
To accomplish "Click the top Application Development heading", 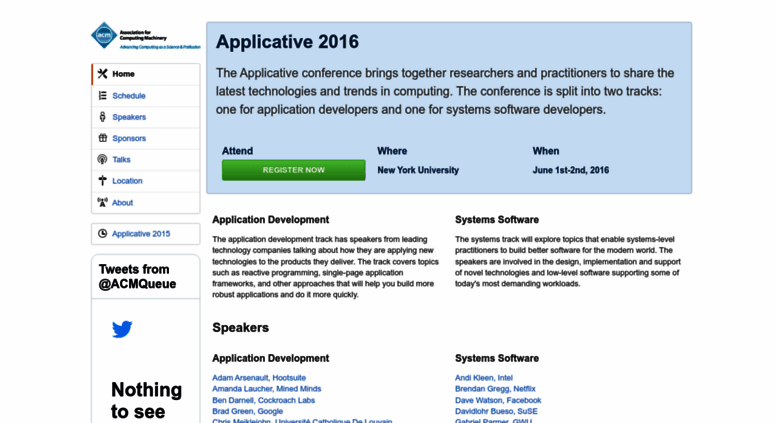I will tap(271, 219).
